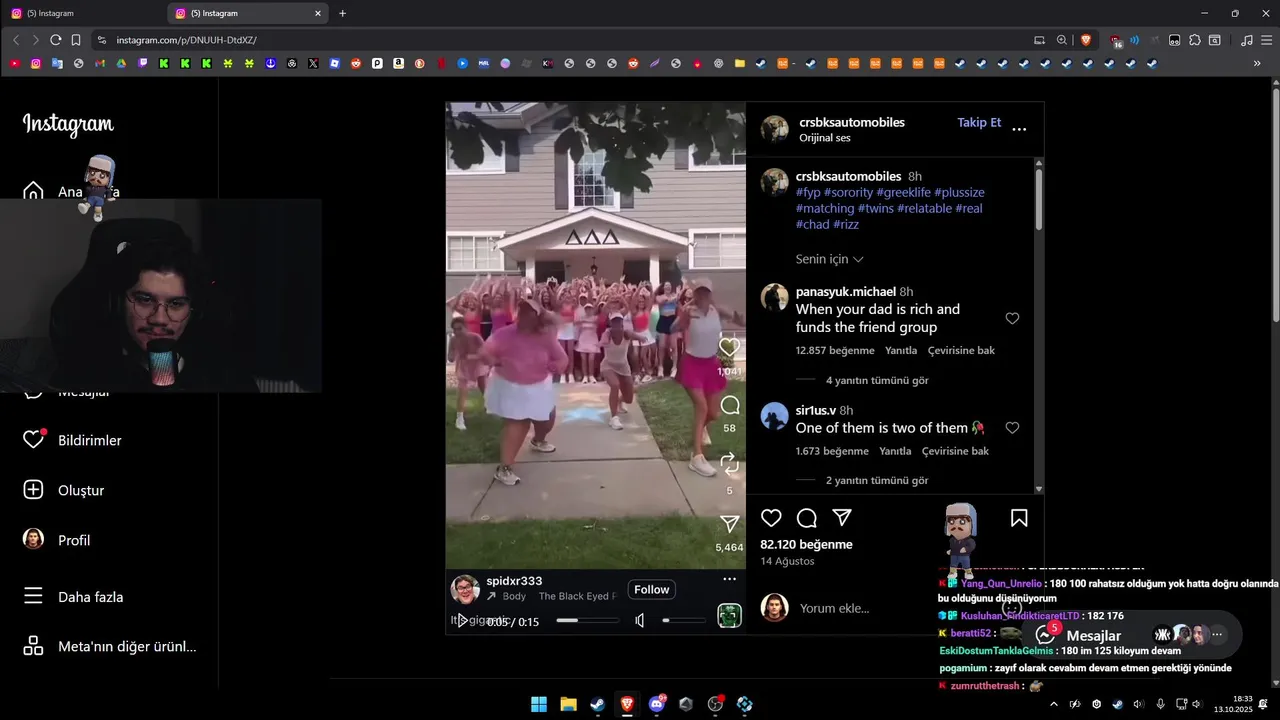Open panasyuk.michael's profile from comment

(846, 292)
